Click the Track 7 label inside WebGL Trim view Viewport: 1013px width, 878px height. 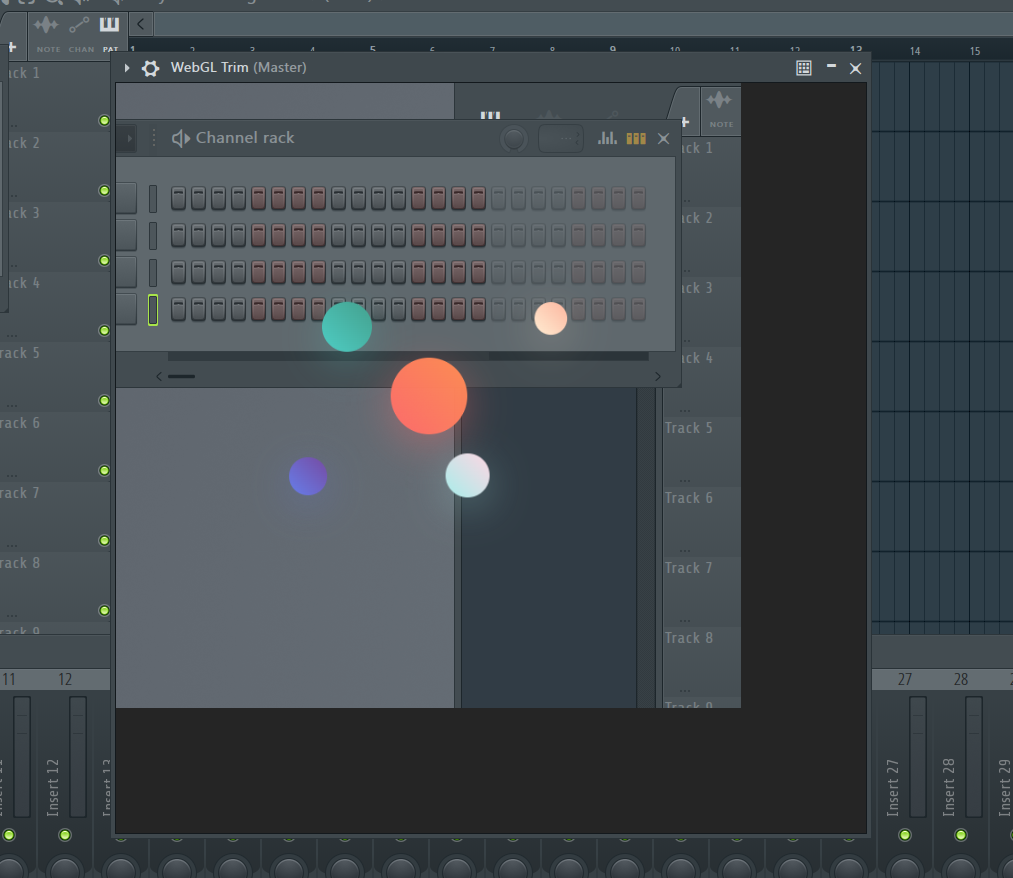tap(689, 568)
